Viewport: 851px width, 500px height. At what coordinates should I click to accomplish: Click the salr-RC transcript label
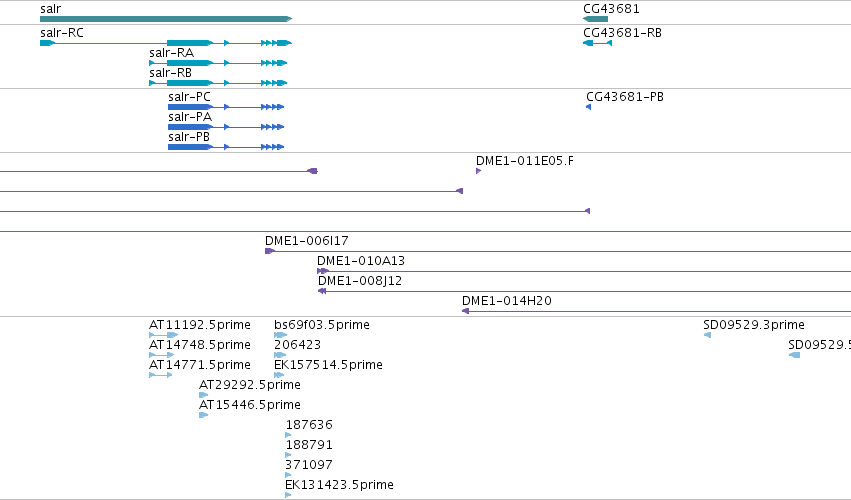62,33
